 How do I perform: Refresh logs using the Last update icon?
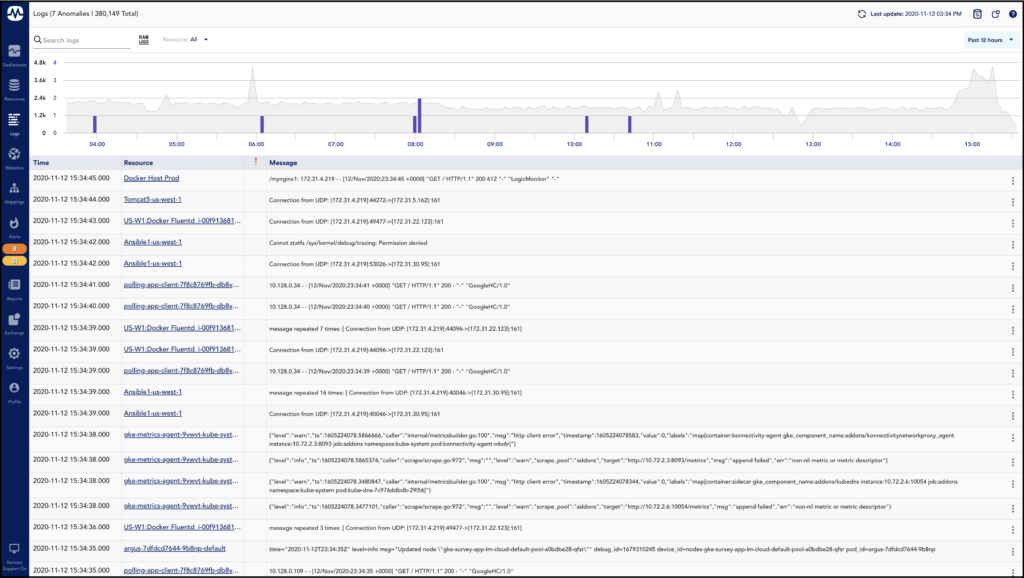point(861,14)
